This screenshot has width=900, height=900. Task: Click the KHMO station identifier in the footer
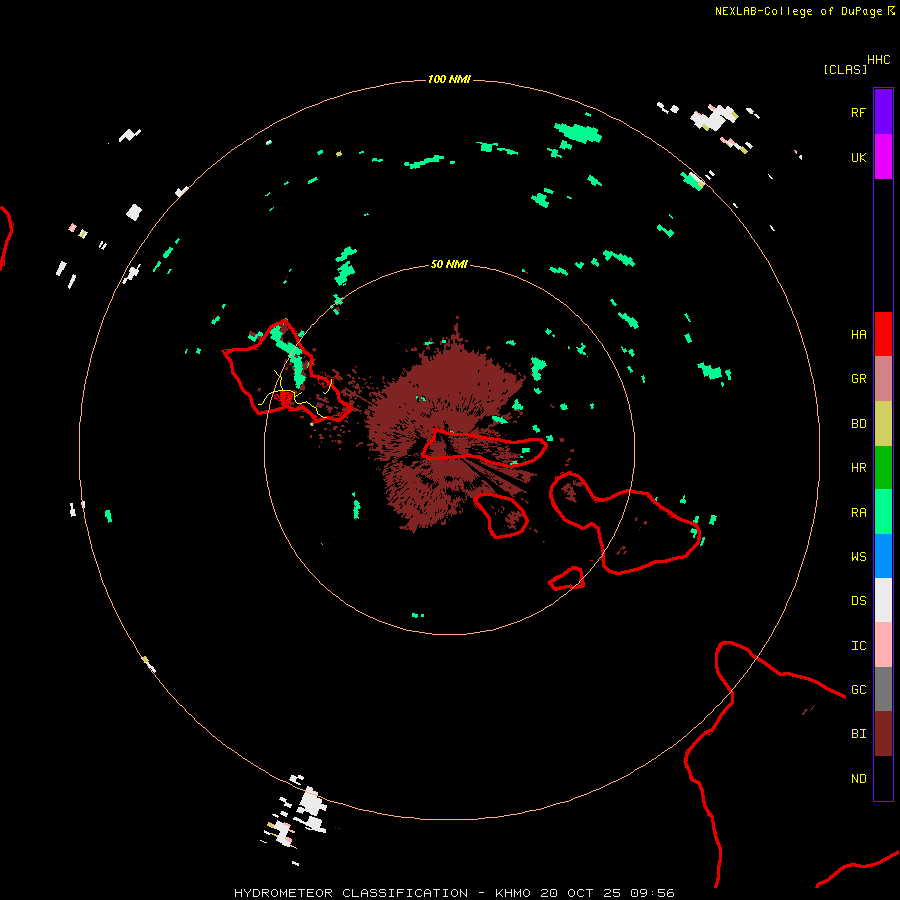[x=513, y=893]
